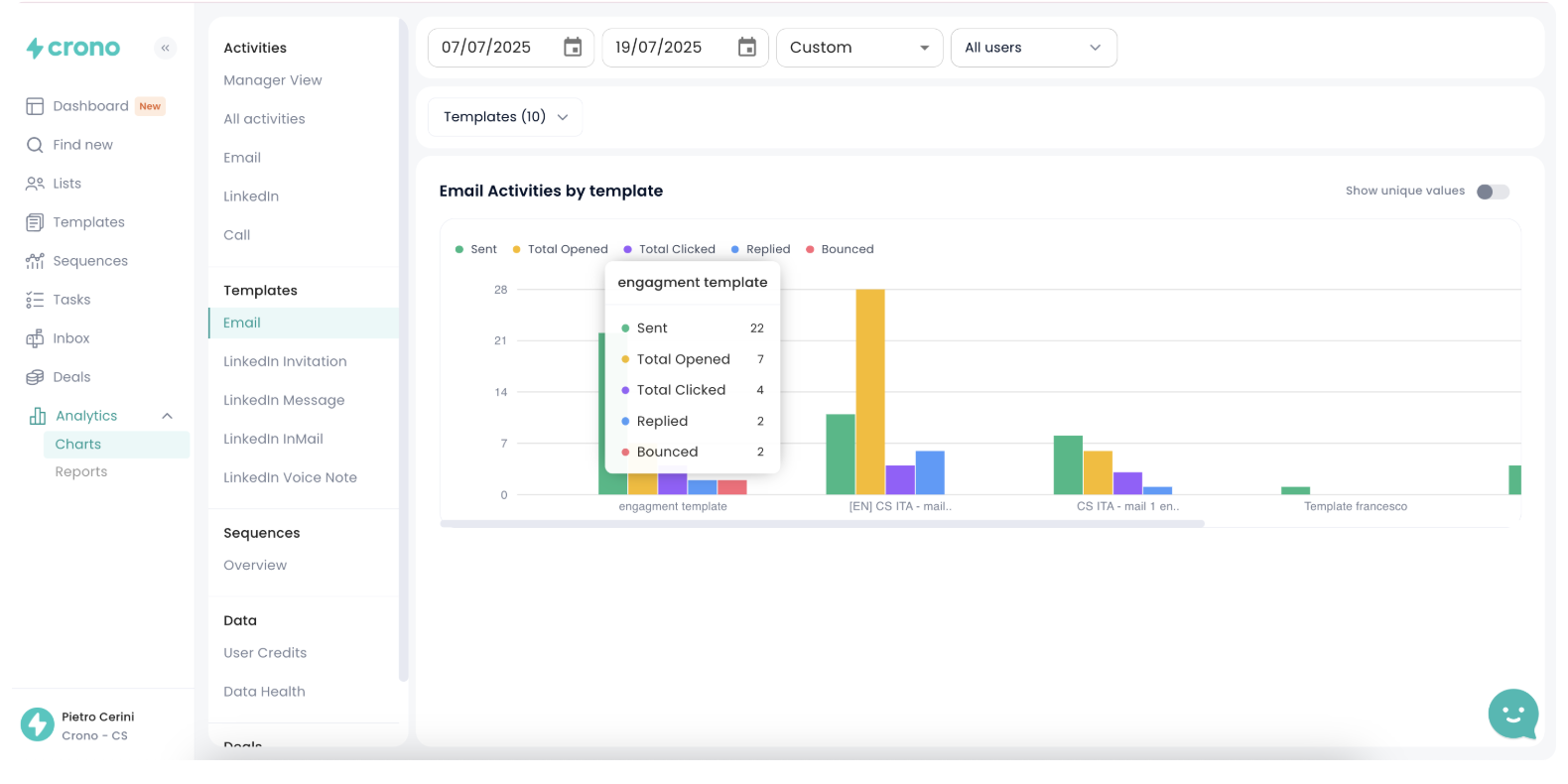The height and width of the screenshot is (784, 1568).
Task: Open the Inbox icon in sidebar
Action: click(x=35, y=338)
